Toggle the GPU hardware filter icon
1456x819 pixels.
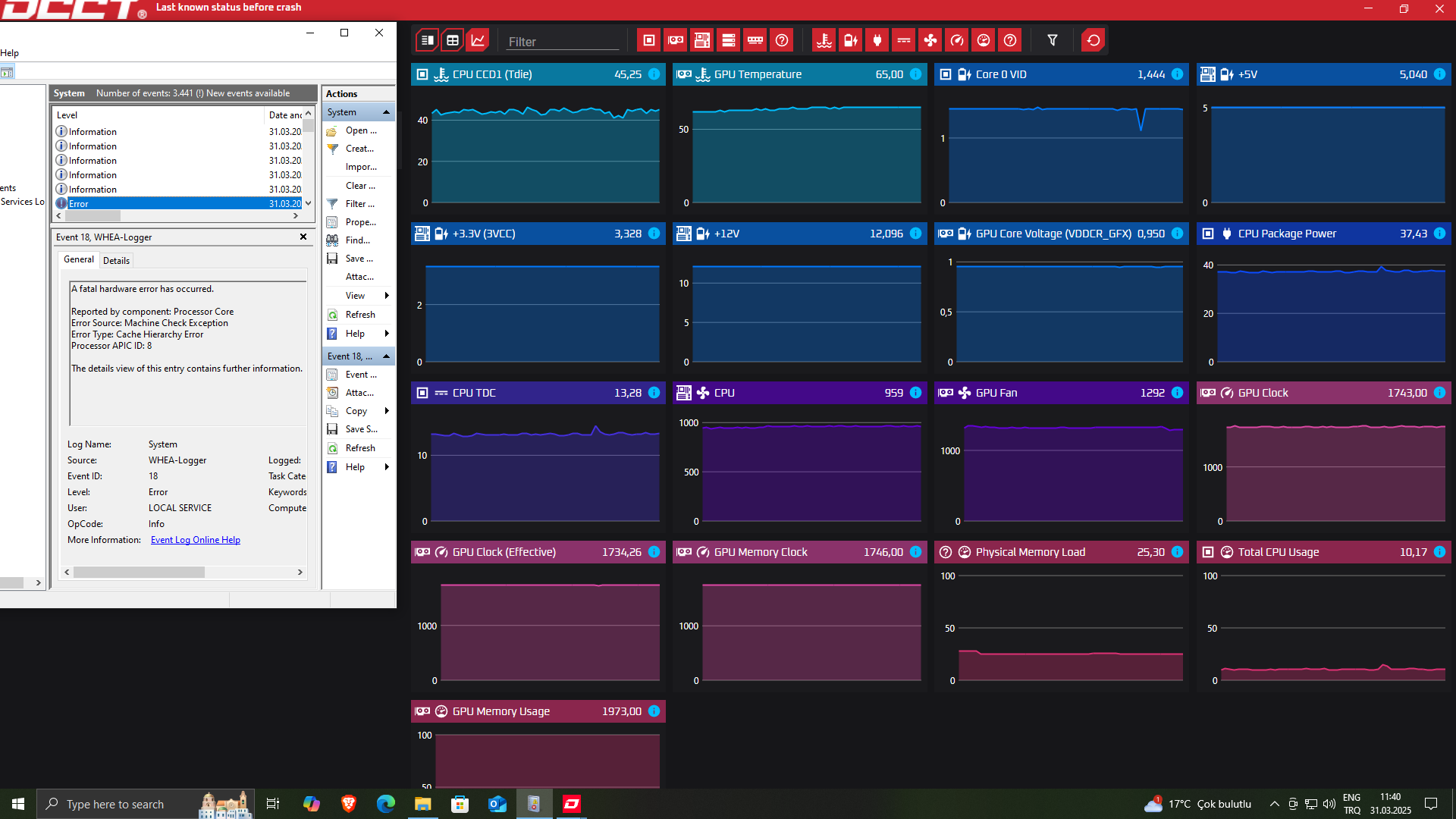click(676, 40)
